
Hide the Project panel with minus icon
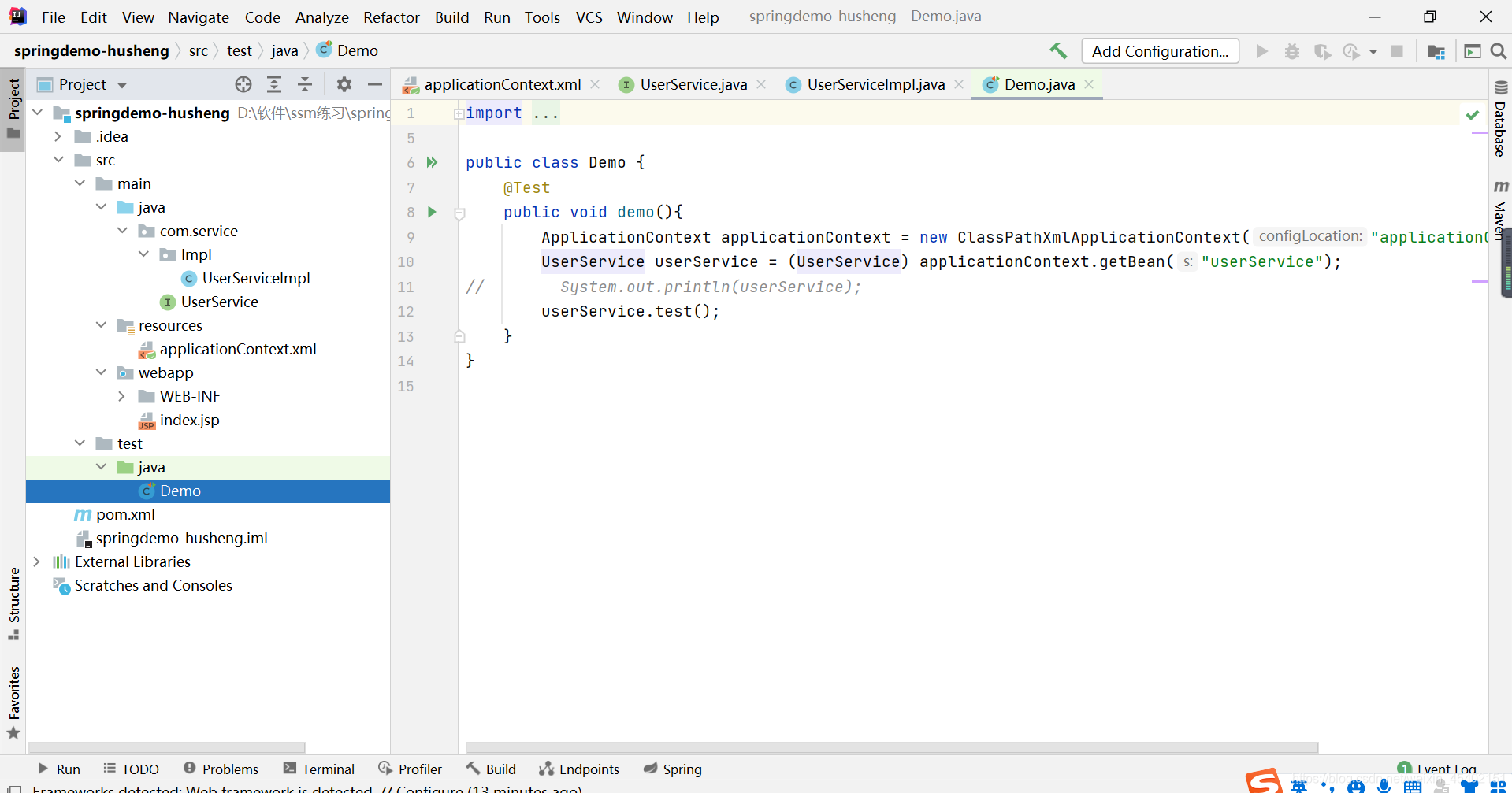click(x=375, y=84)
